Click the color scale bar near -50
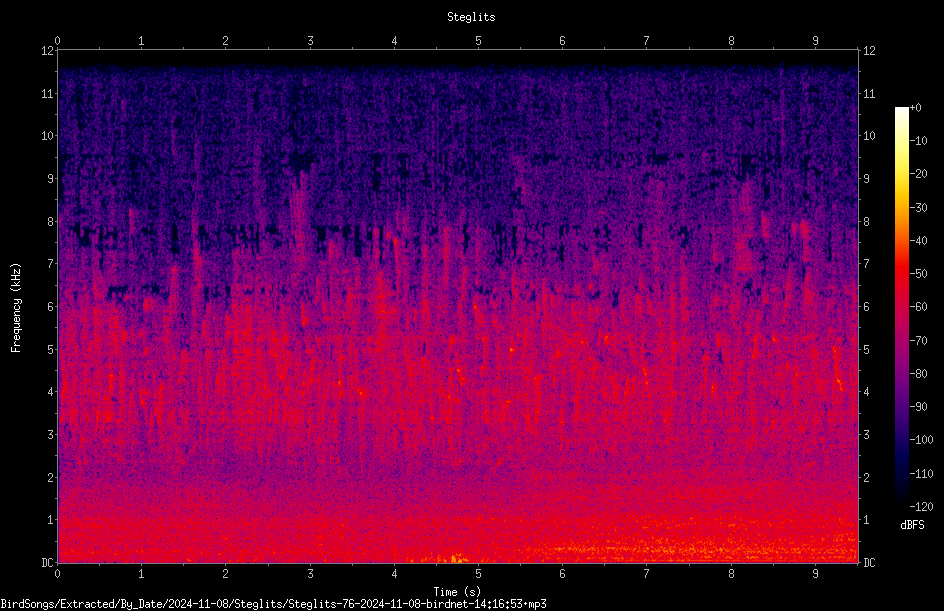 point(901,274)
